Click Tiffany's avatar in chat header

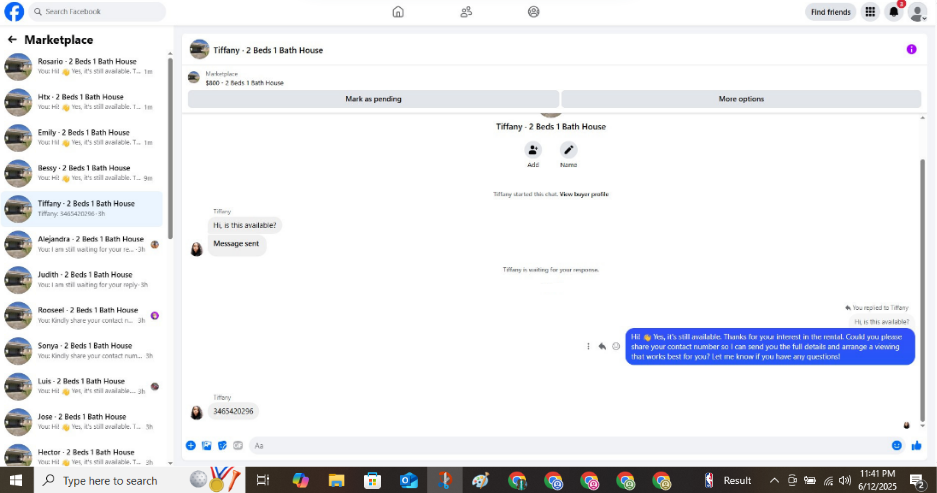point(200,50)
